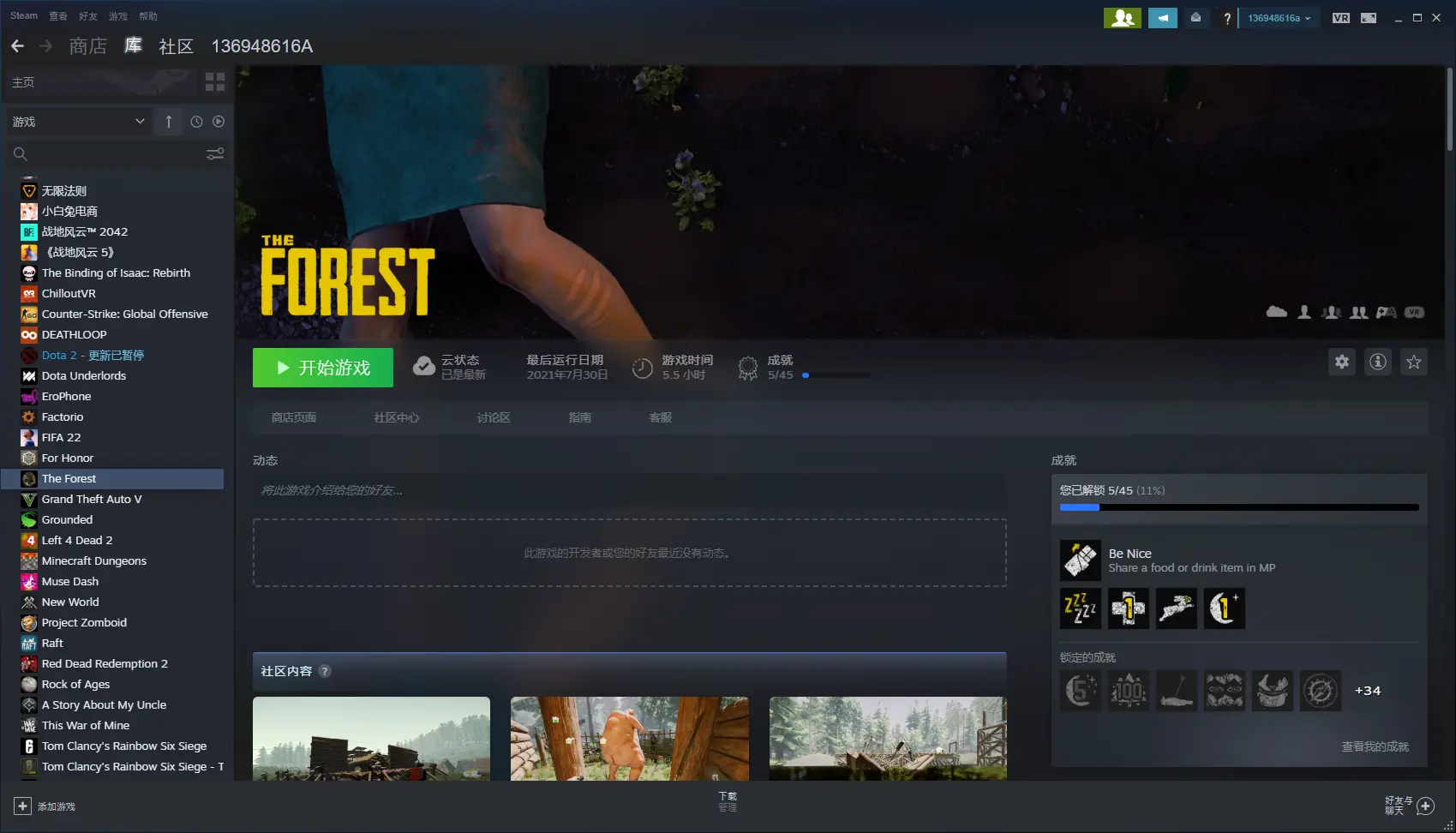Open the 好友 friends menu
This screenshot has width=1456, height=833.
coord(88,16)
